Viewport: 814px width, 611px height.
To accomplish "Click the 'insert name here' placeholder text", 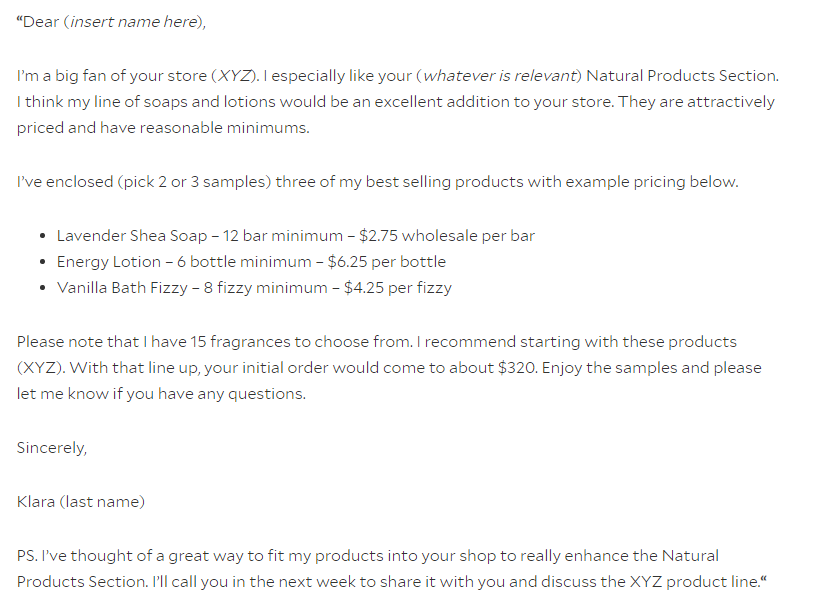I will coord(133,22).
